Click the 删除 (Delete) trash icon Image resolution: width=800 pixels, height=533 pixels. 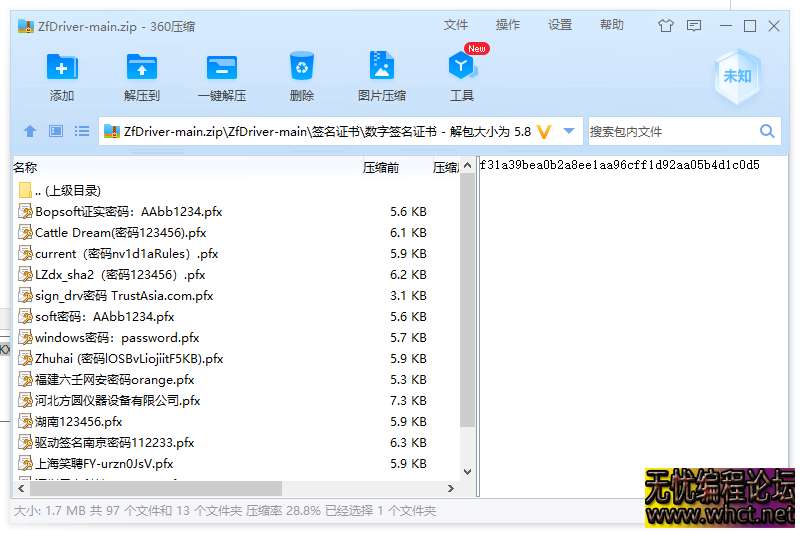click(302, 68)
